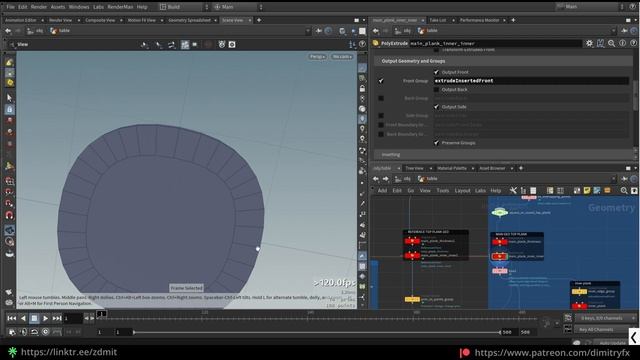This screenshot has width=640, height=360.
Task: Expand the network editor path dropdown arrow
Action: 613,179
